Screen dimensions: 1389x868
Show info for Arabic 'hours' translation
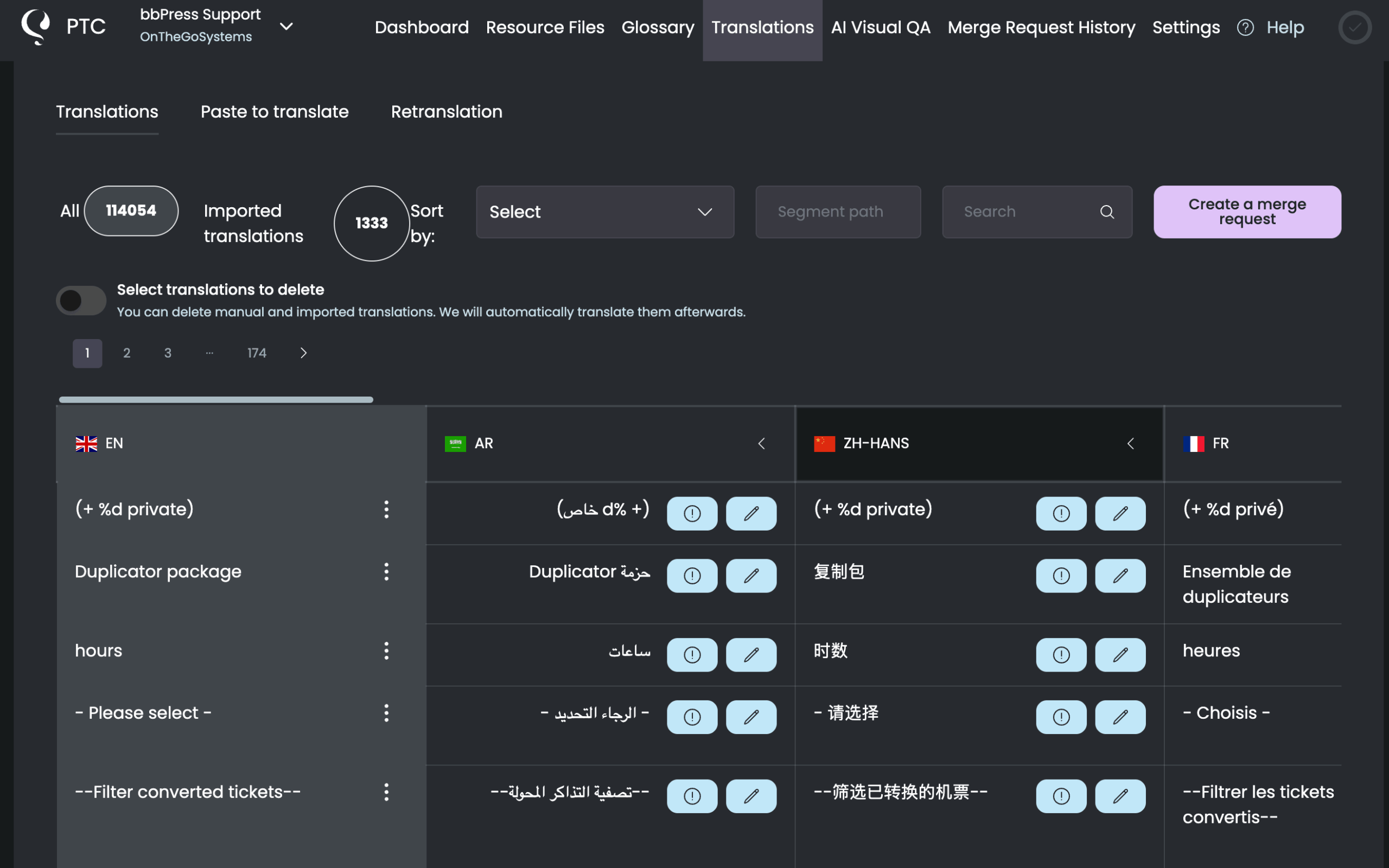click(692, 655)
